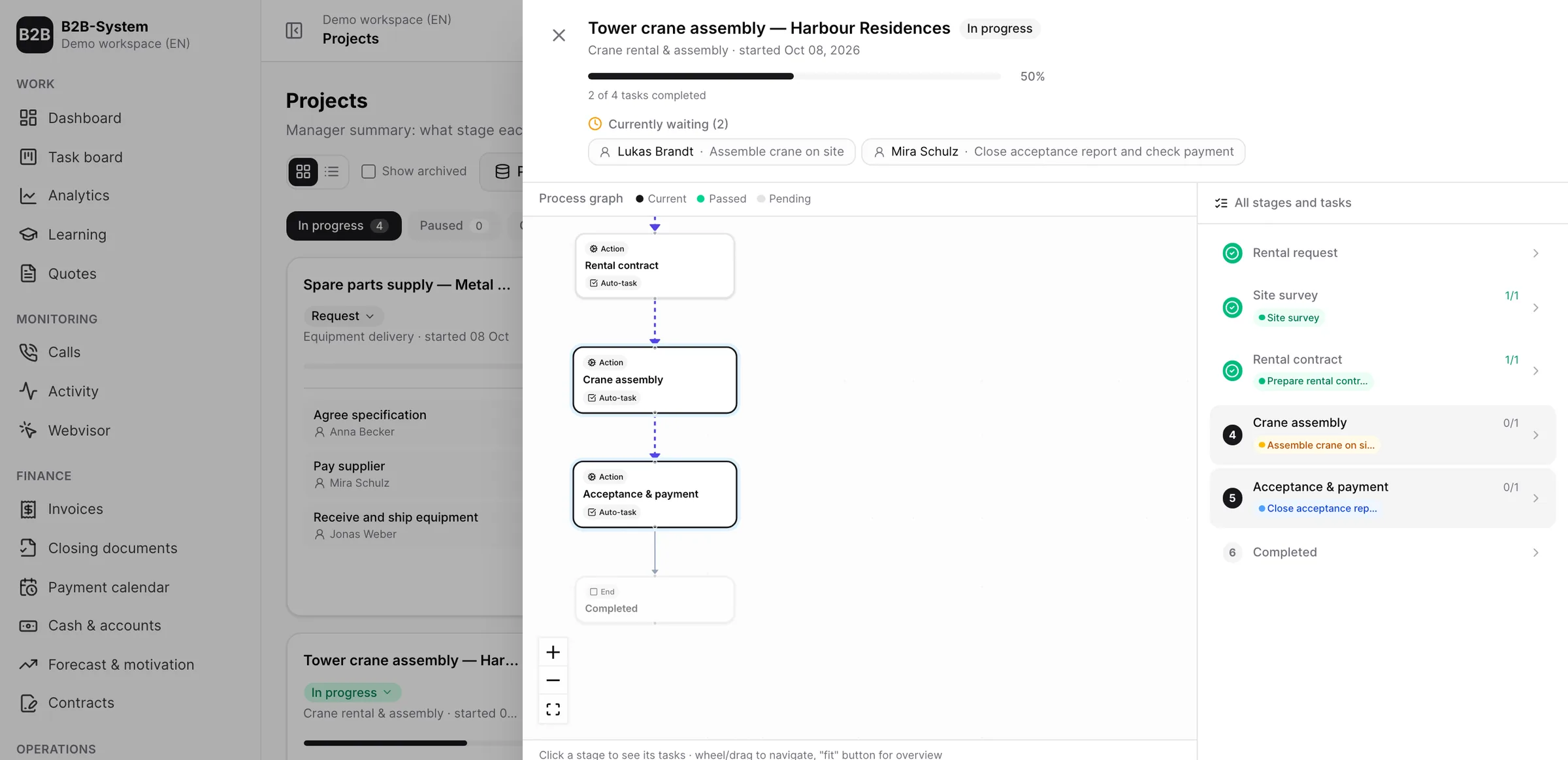Expand the Completed stage chevron
Image resolution: width=1568 pixels, height=760 pixels.
coord(1535,552)
